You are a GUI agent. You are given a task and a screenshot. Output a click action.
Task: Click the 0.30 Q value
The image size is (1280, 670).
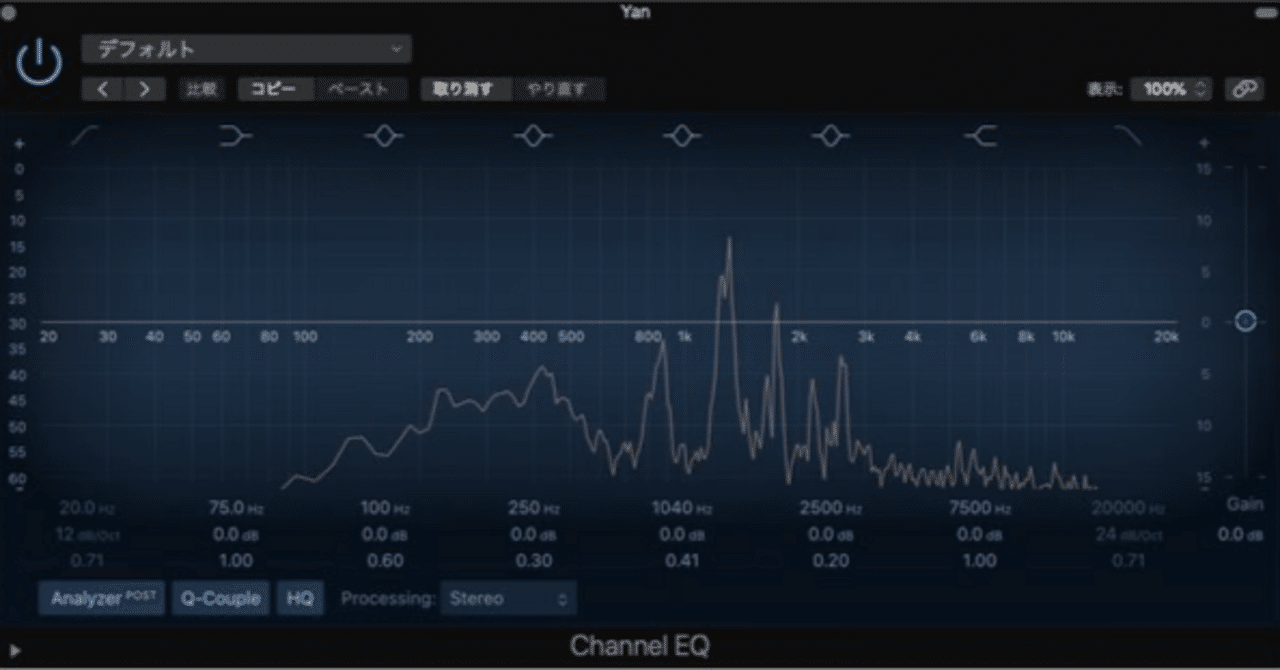tap(533, 560)
